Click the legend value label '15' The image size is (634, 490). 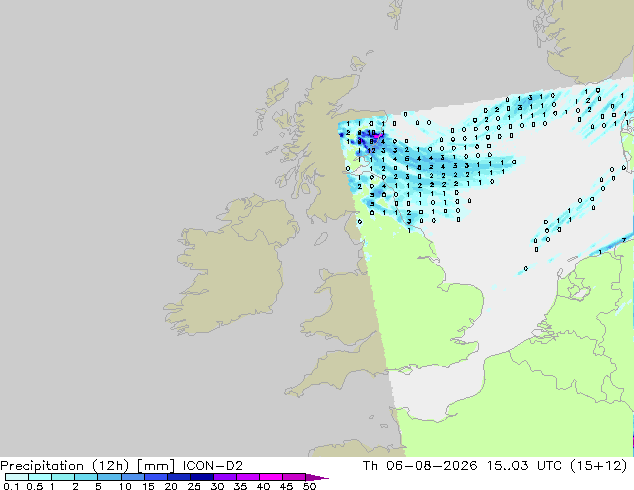point(148,486)
